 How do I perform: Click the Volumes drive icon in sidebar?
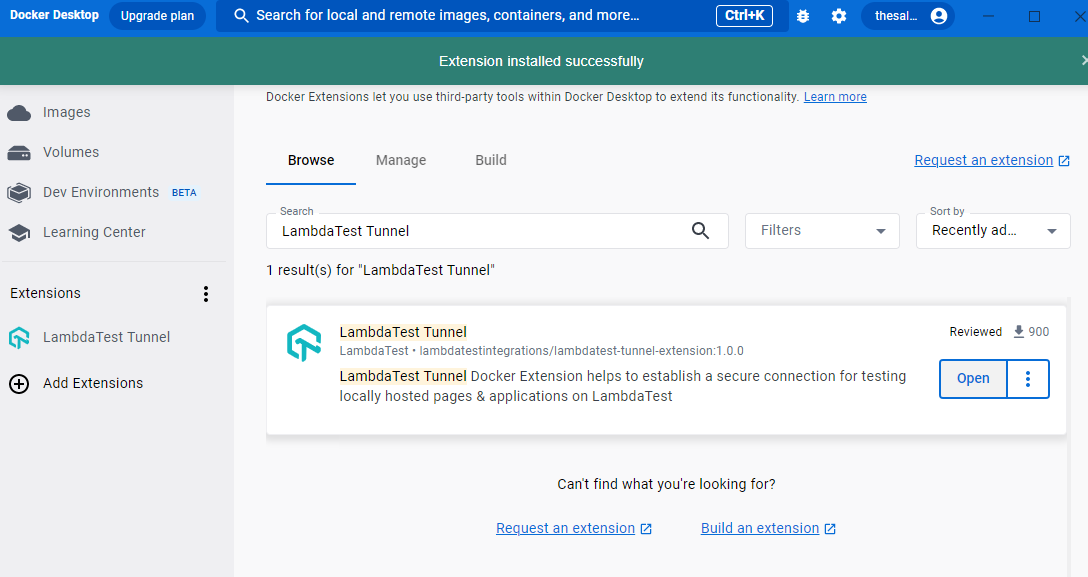[19, 153]
